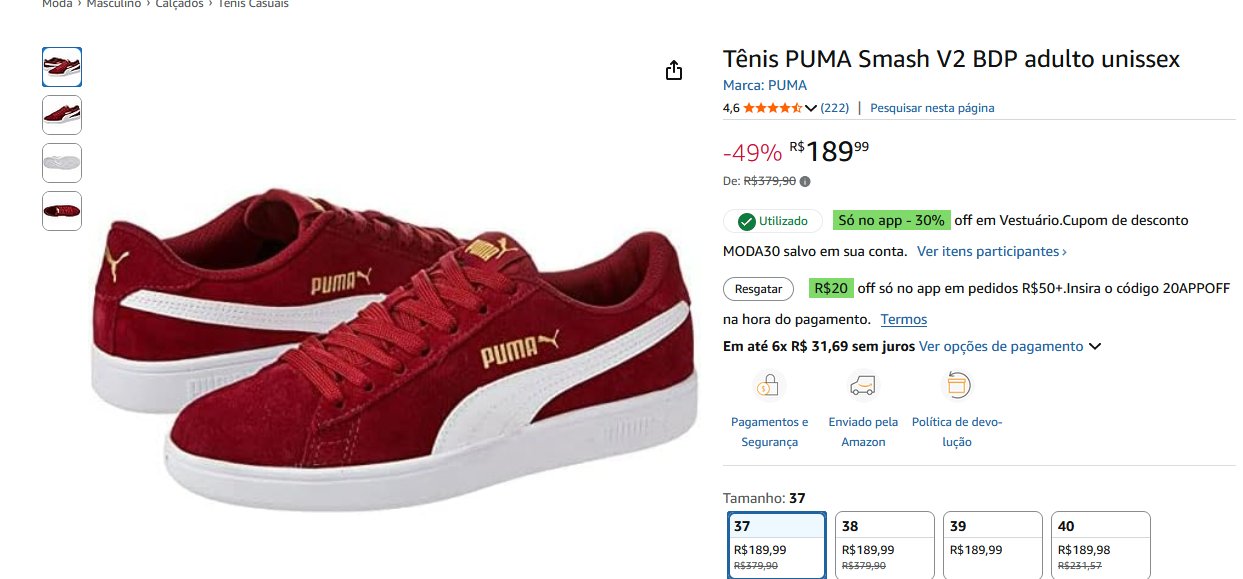Open the Marca: PUMA brand link

(764, 85)
